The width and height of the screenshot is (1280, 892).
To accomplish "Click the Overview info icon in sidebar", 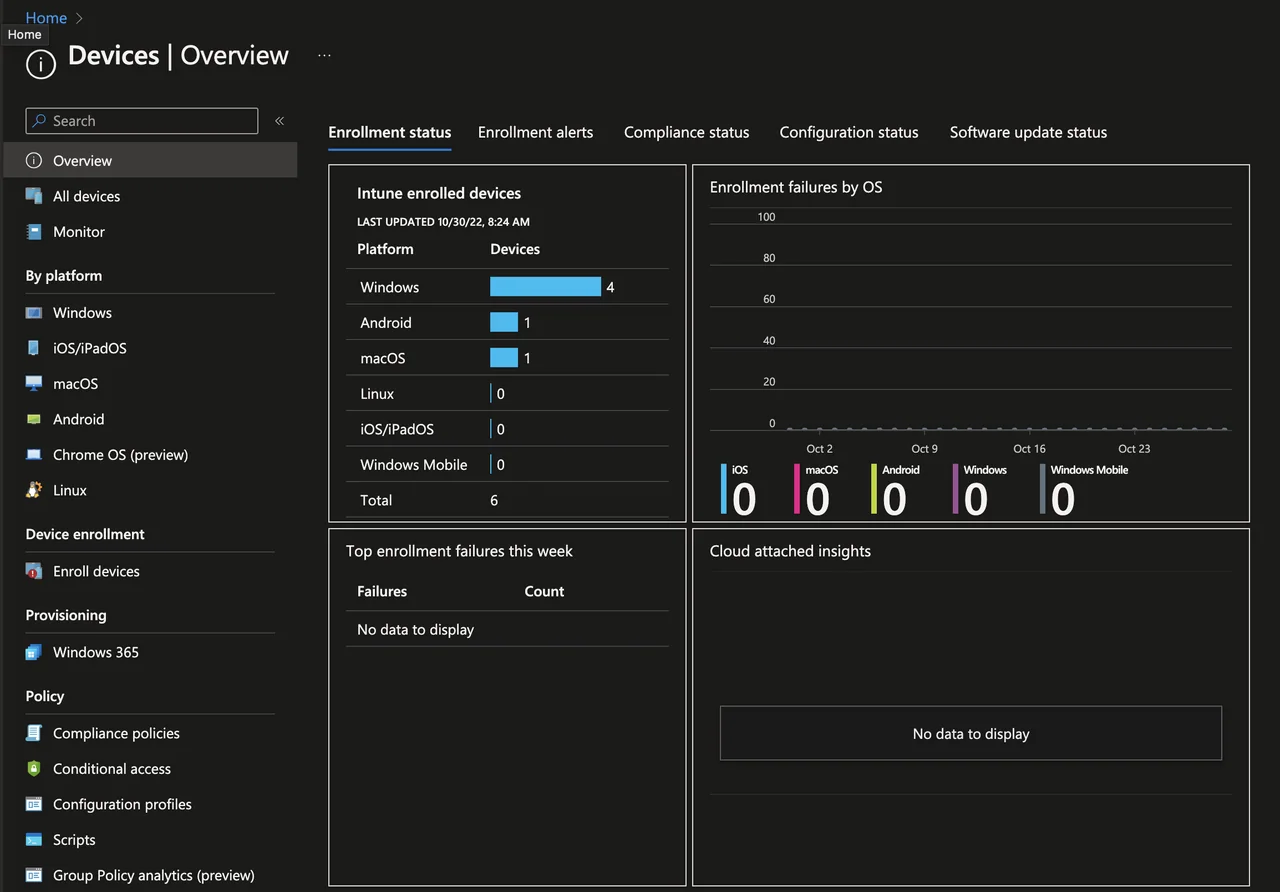I will coord(34,160).
